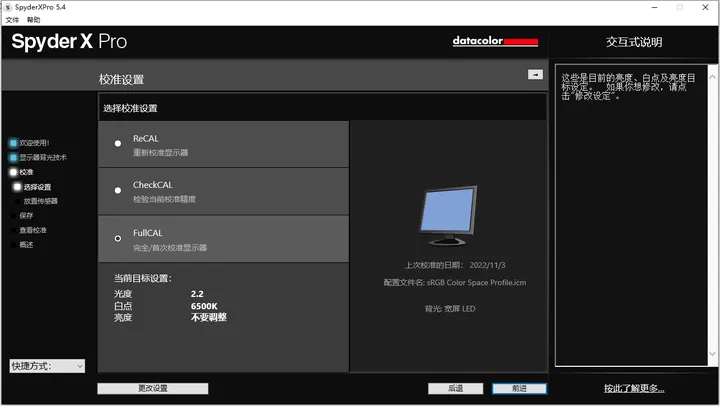Viewport: 720px width, 406px height.
Task: Click the 当前目标设置 label
Action: [143, 278]
